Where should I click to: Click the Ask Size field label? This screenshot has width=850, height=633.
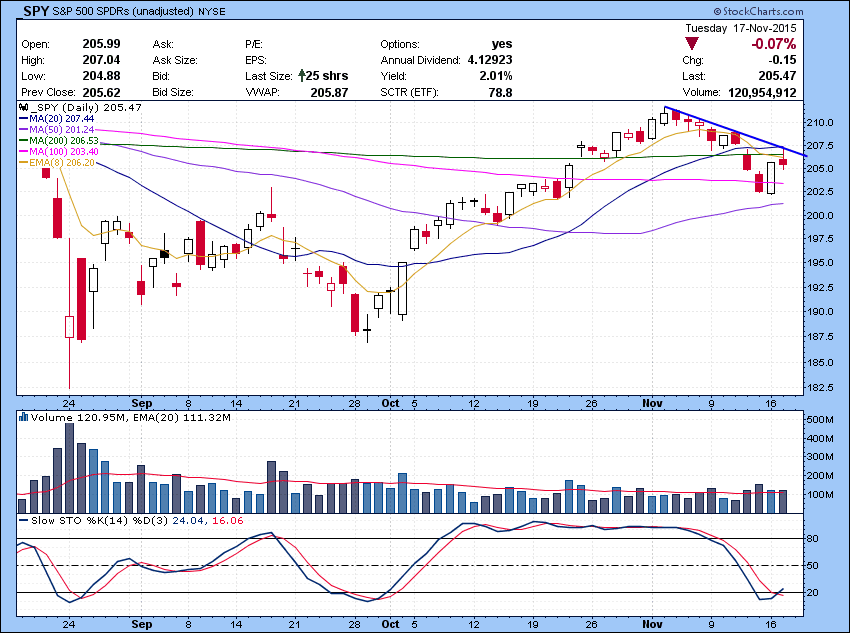tap(175, 60)
